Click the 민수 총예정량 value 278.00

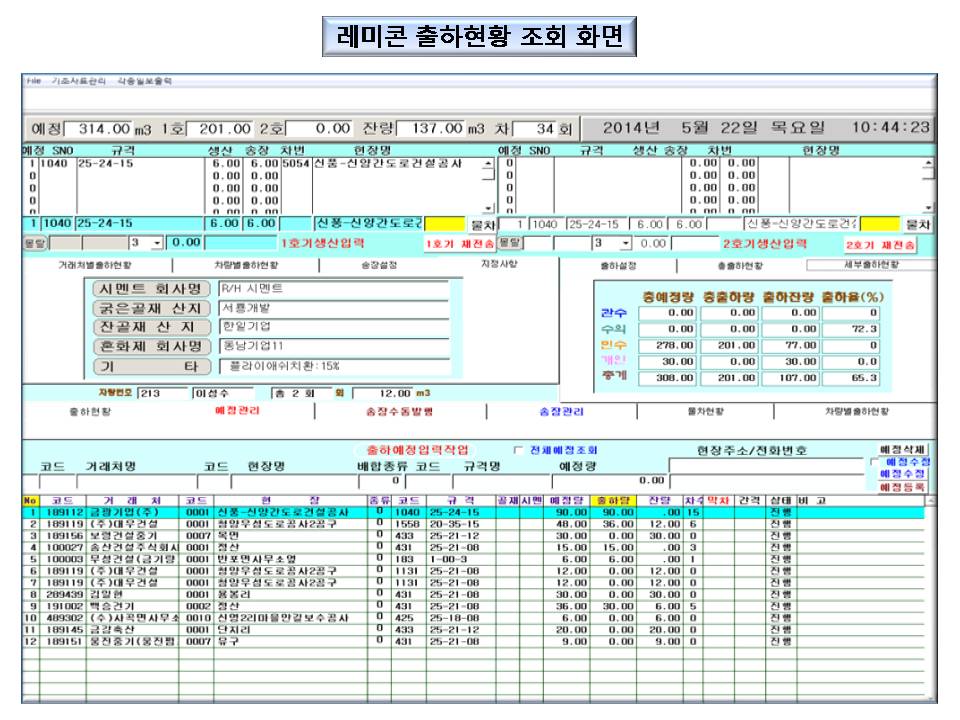[x=667, y=345]
